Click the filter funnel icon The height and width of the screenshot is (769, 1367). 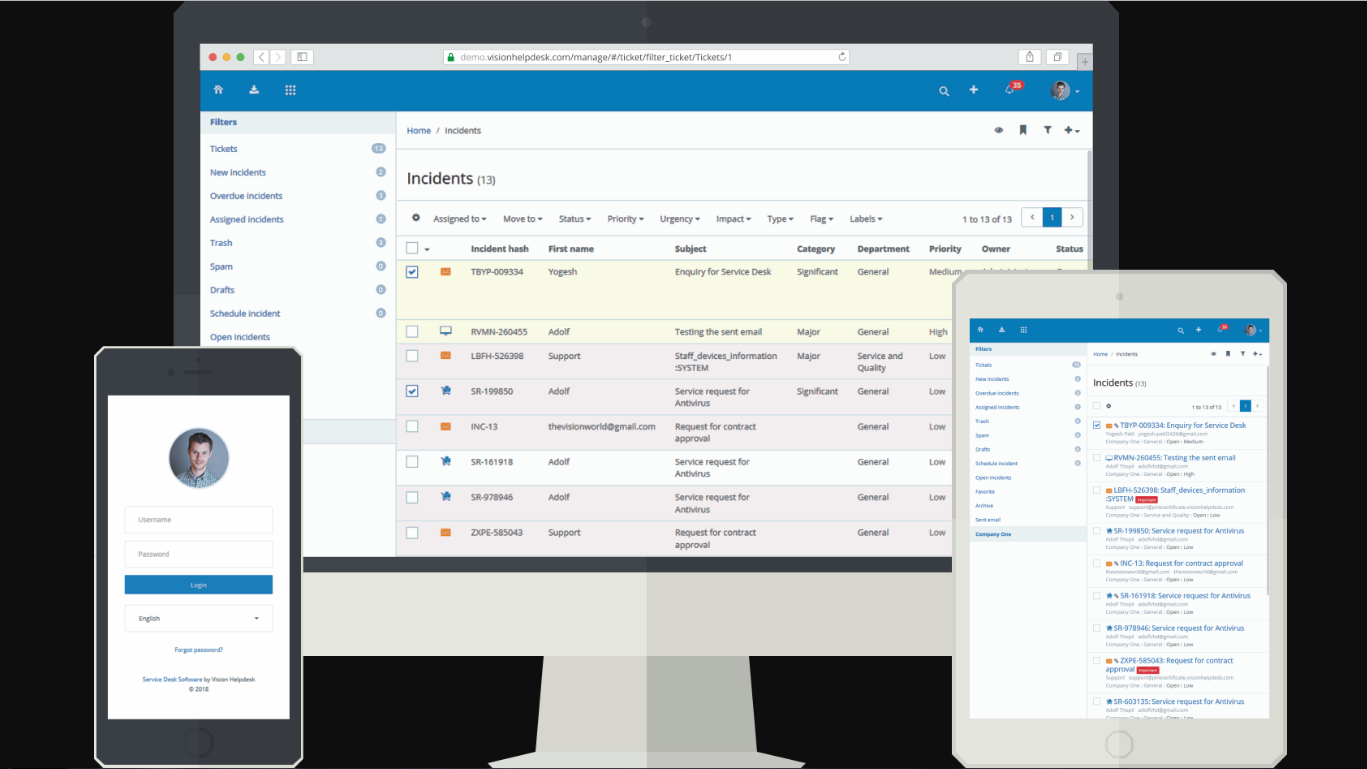click(x=1047, y=130)
